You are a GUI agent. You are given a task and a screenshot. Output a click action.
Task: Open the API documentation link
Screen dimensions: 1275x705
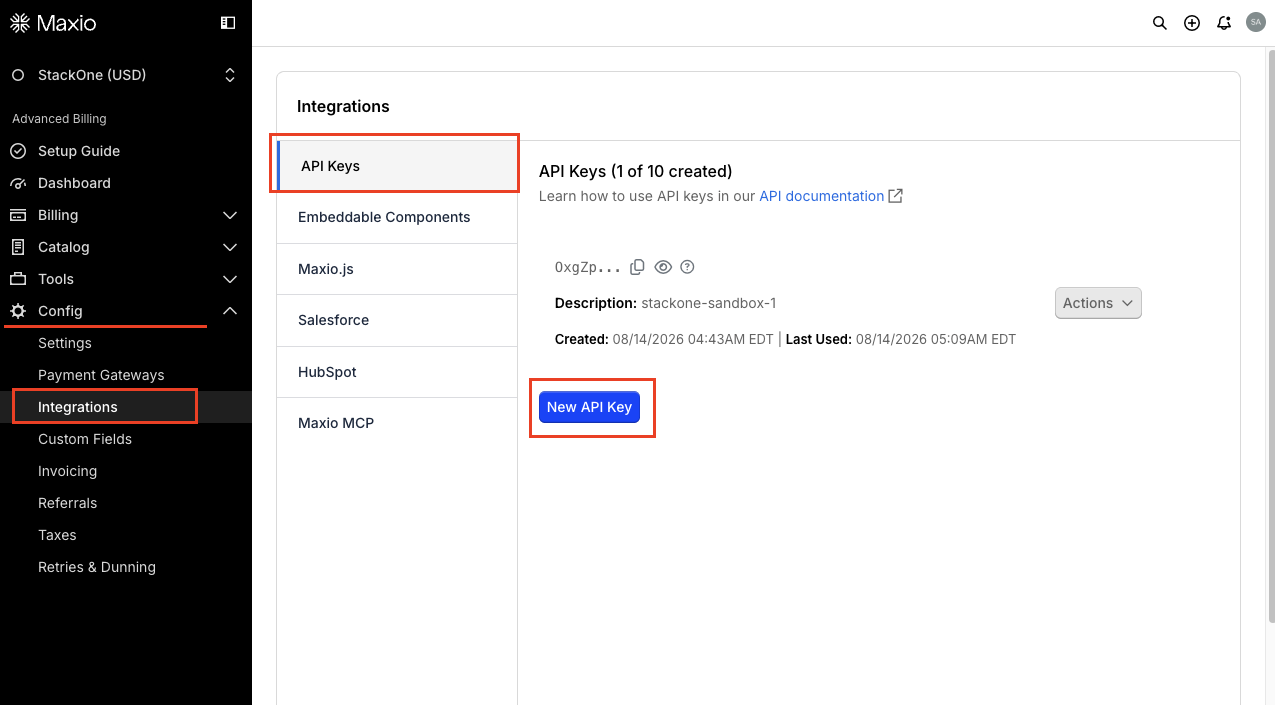coord(821,196)
